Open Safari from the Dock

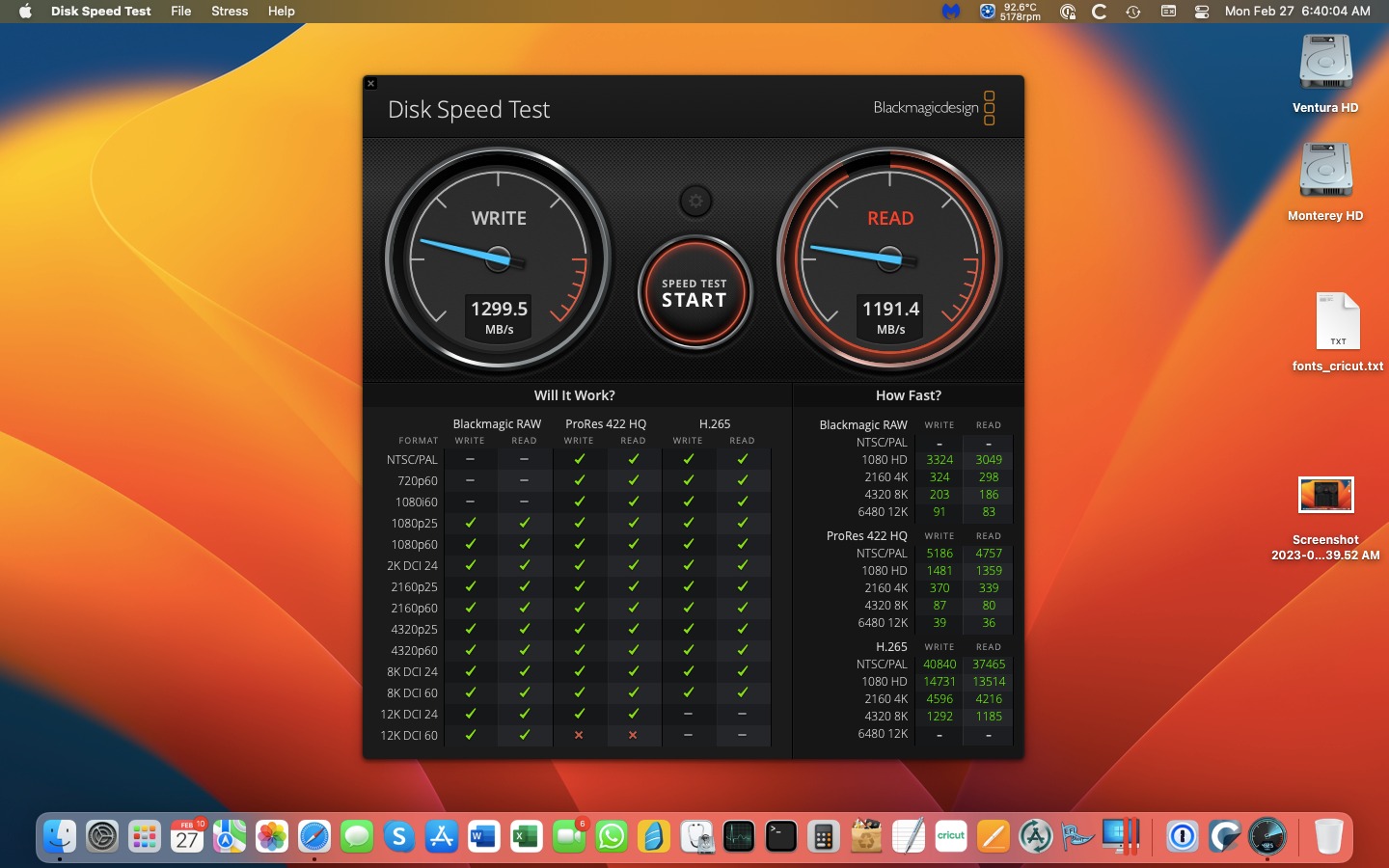click(314, 836)
